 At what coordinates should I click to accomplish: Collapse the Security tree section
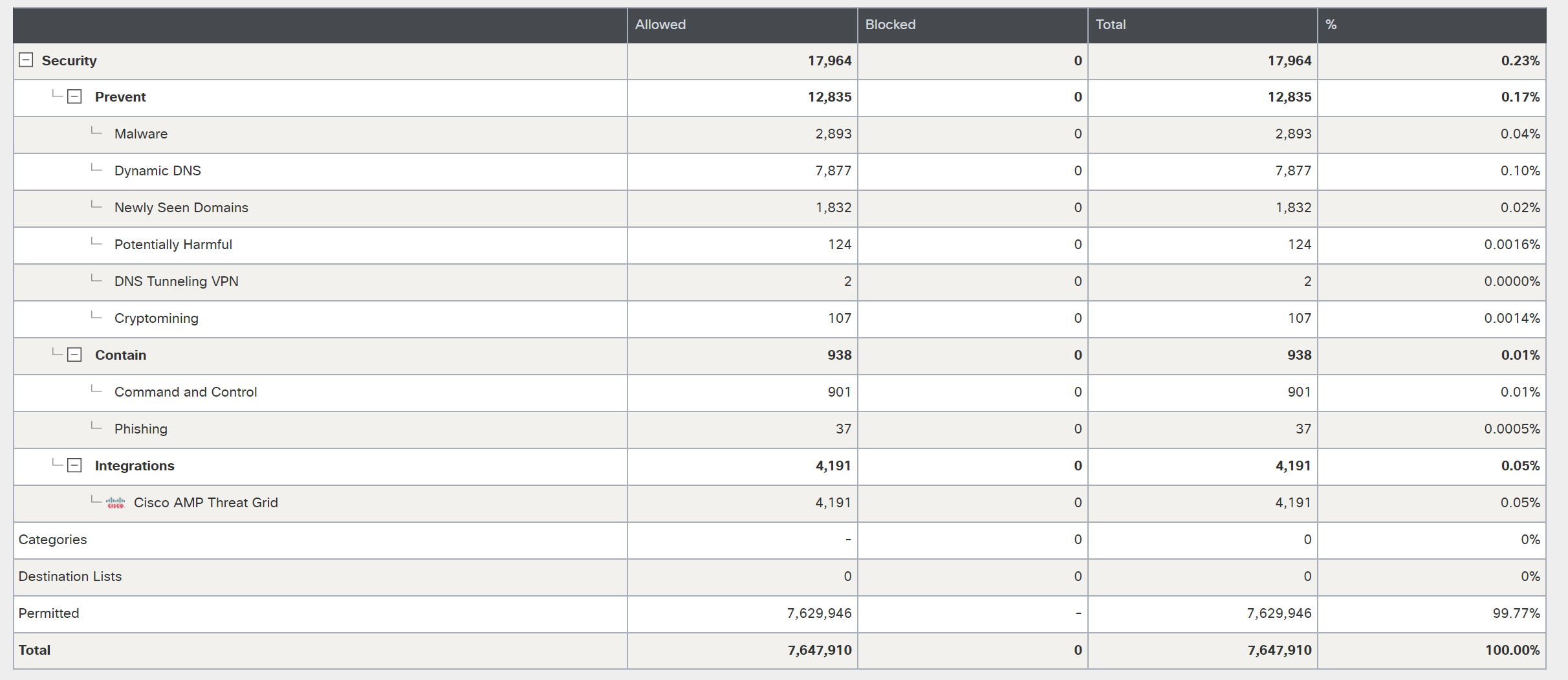[26, 60]
